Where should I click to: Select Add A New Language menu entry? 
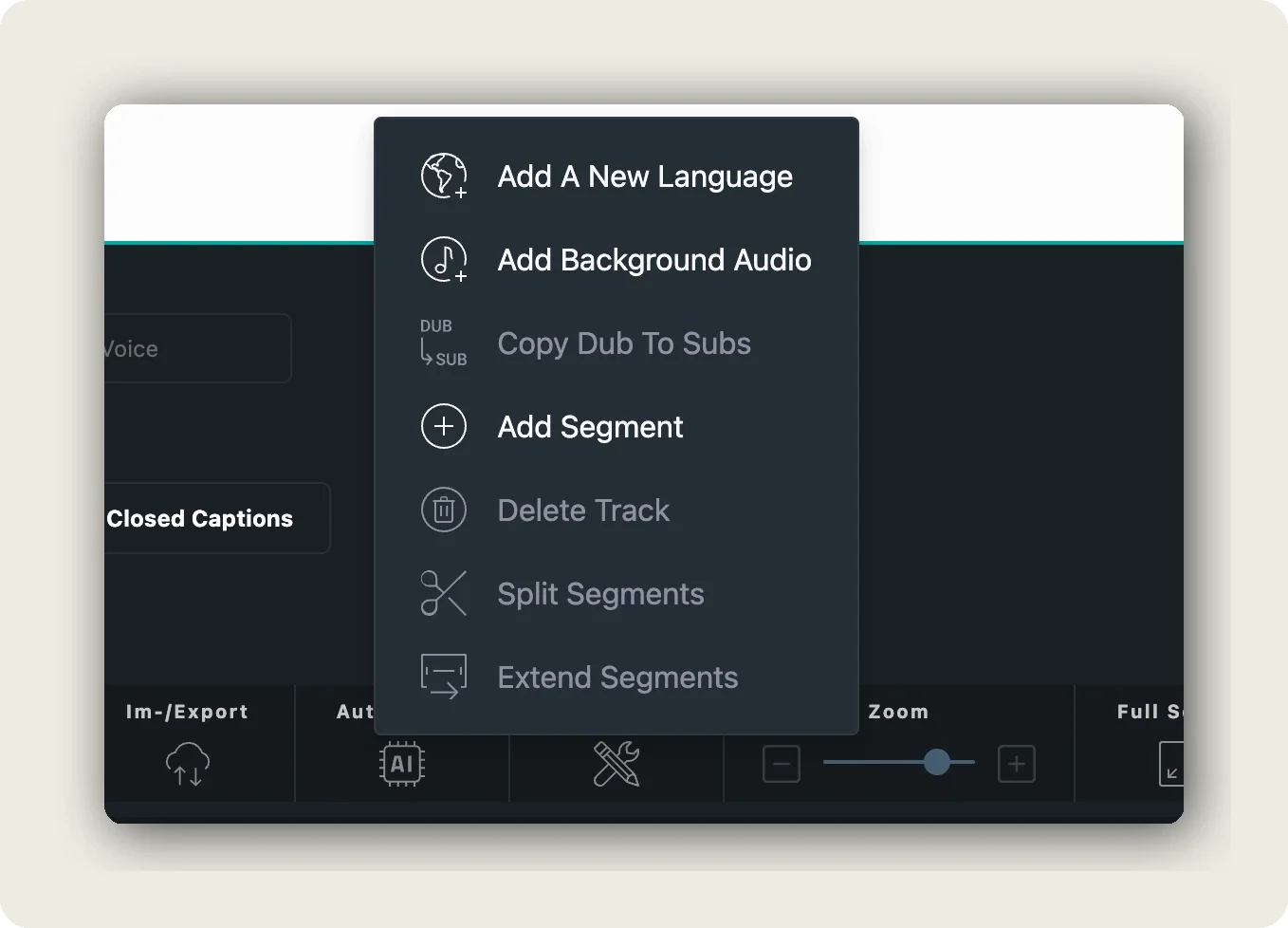[616, 176]
